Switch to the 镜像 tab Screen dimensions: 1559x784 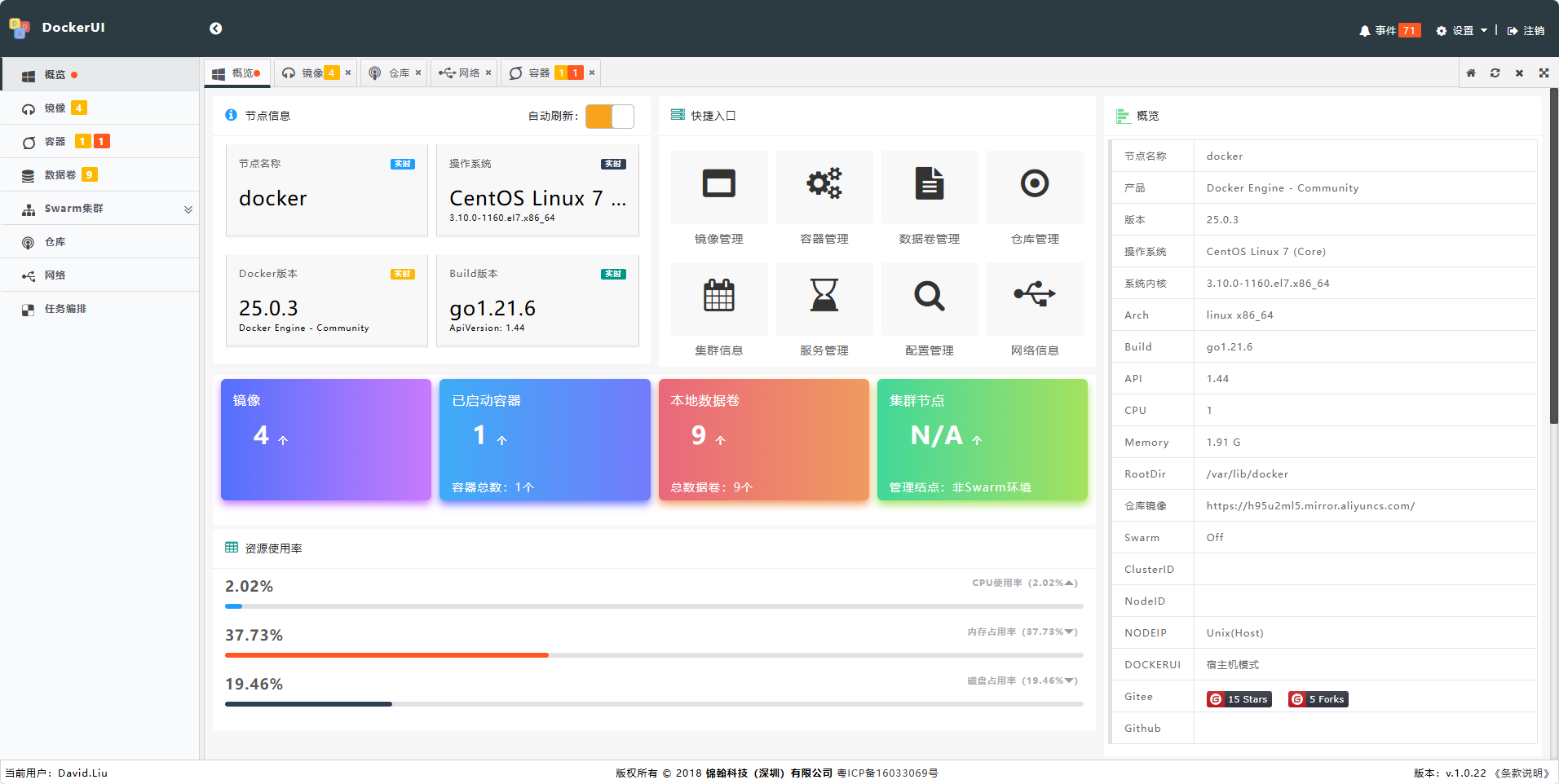tap(314, 73)
